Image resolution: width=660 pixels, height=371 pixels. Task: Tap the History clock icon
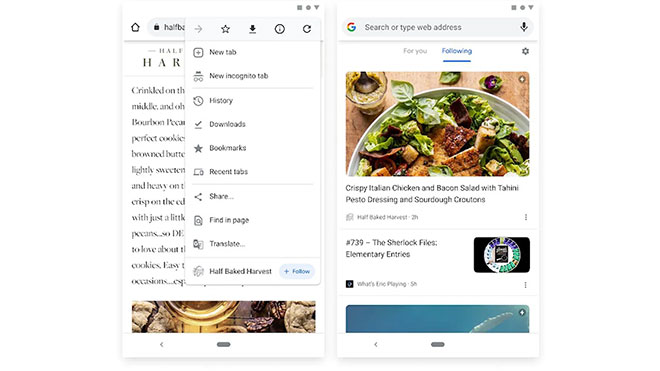tap(198, 101)
